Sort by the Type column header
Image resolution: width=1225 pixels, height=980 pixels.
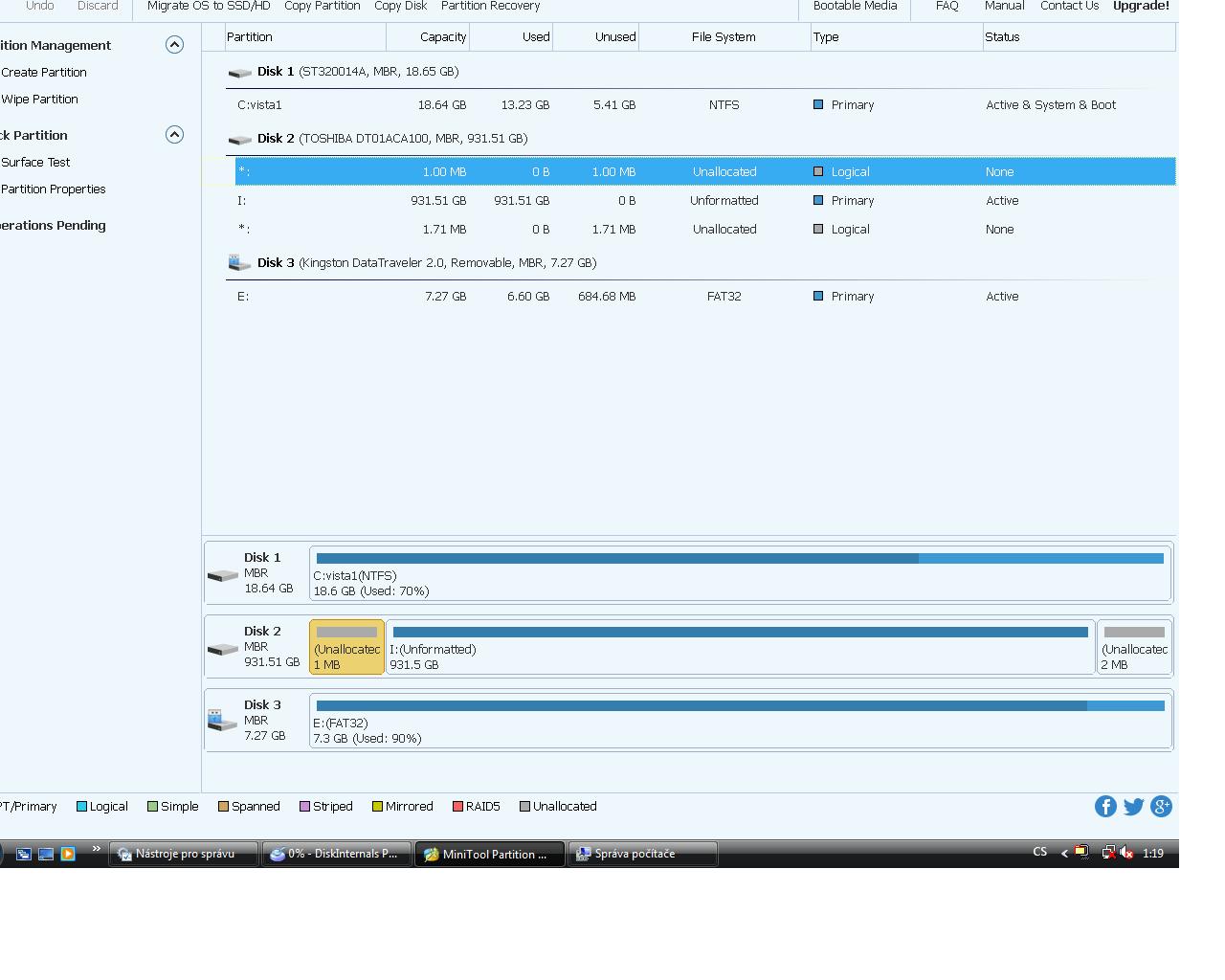pos(897,37)
